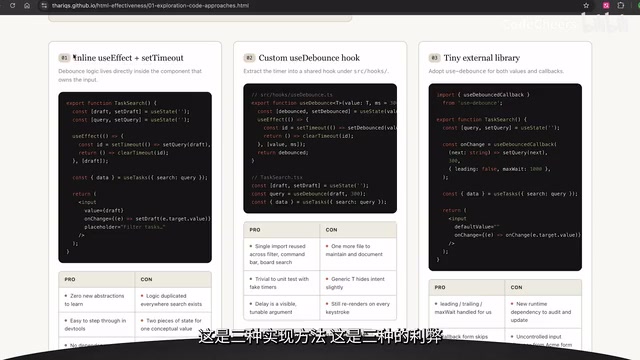This screenshot has width=640, height=360.
Task: Click the #1 badge on the first card
Action: (x=64, y=58)
